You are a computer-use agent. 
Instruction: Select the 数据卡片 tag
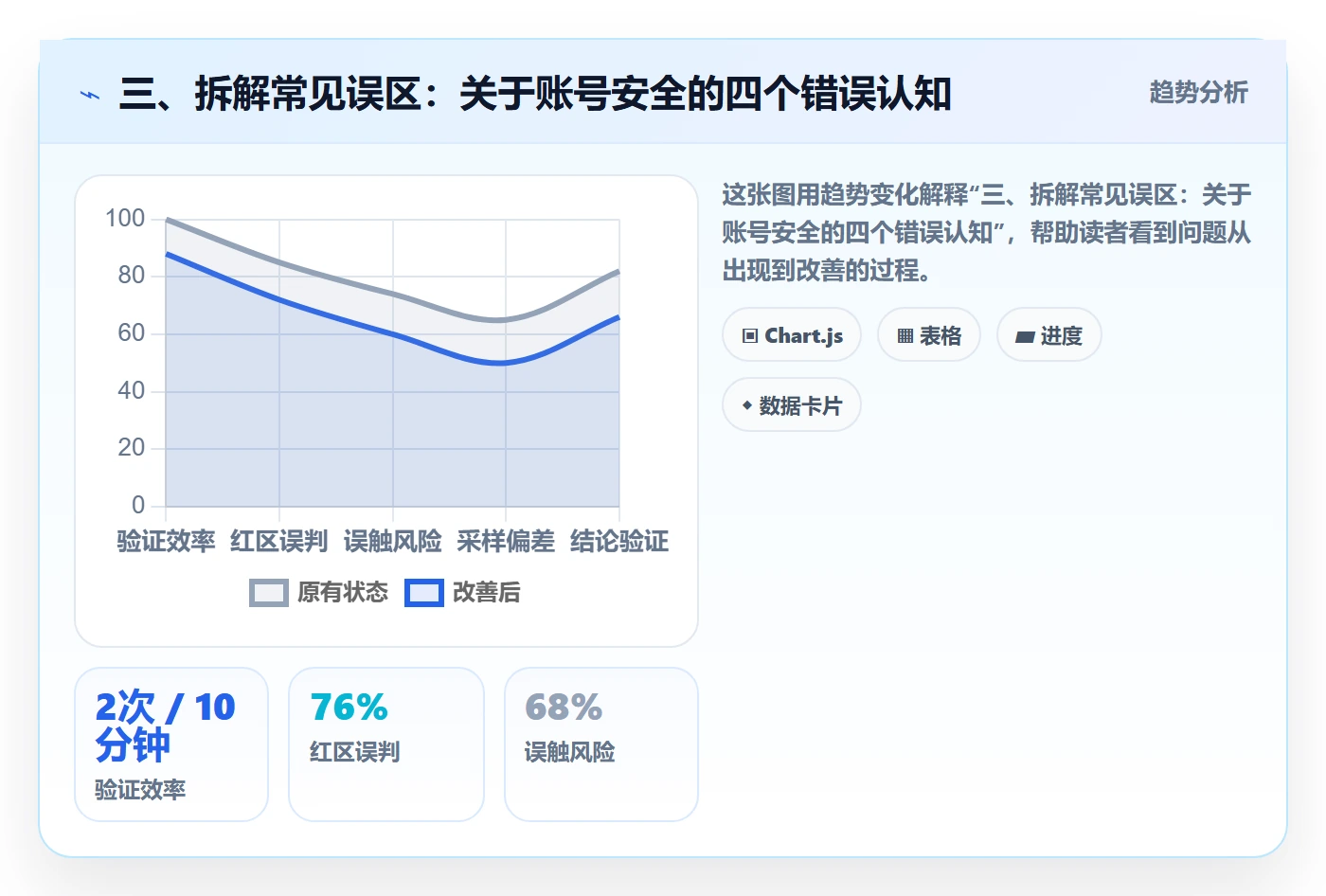point(792,405)
